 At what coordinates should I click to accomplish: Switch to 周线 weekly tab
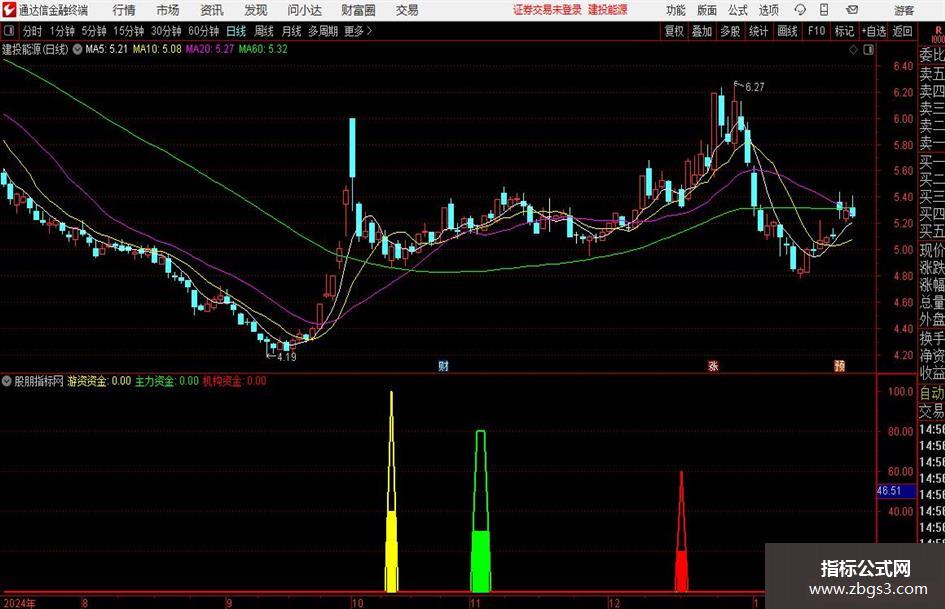pyautogui.click(x=263, y=31)
